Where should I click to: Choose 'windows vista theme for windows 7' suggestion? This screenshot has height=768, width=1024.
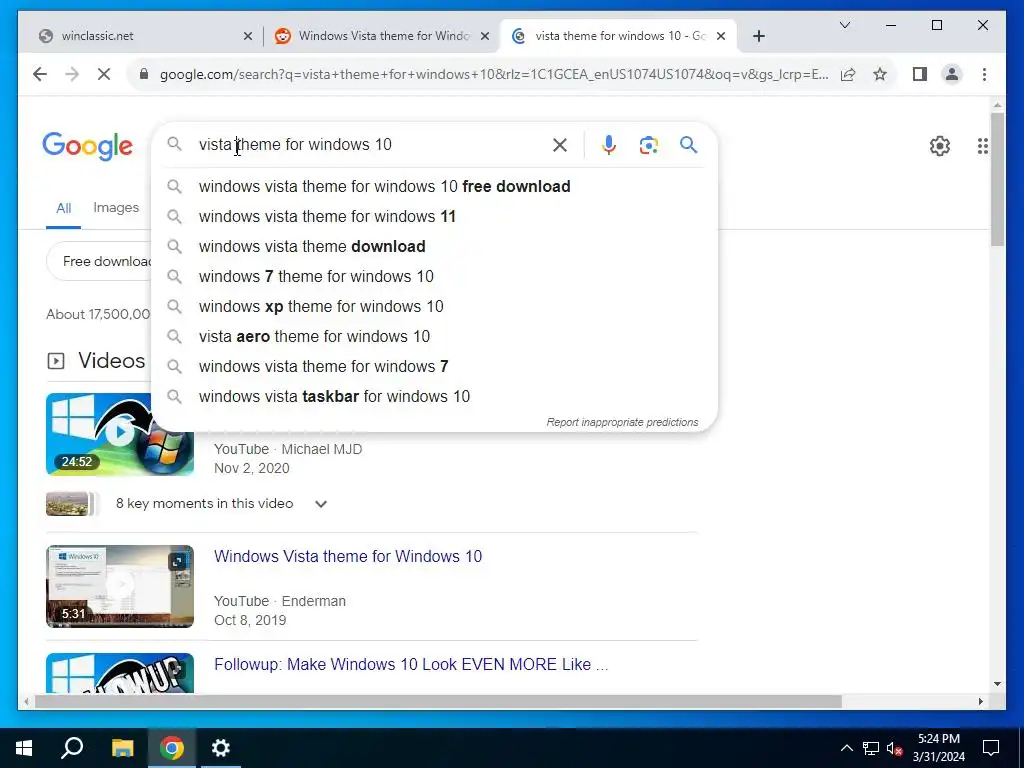pyautogui.click(x=434, y=367)
